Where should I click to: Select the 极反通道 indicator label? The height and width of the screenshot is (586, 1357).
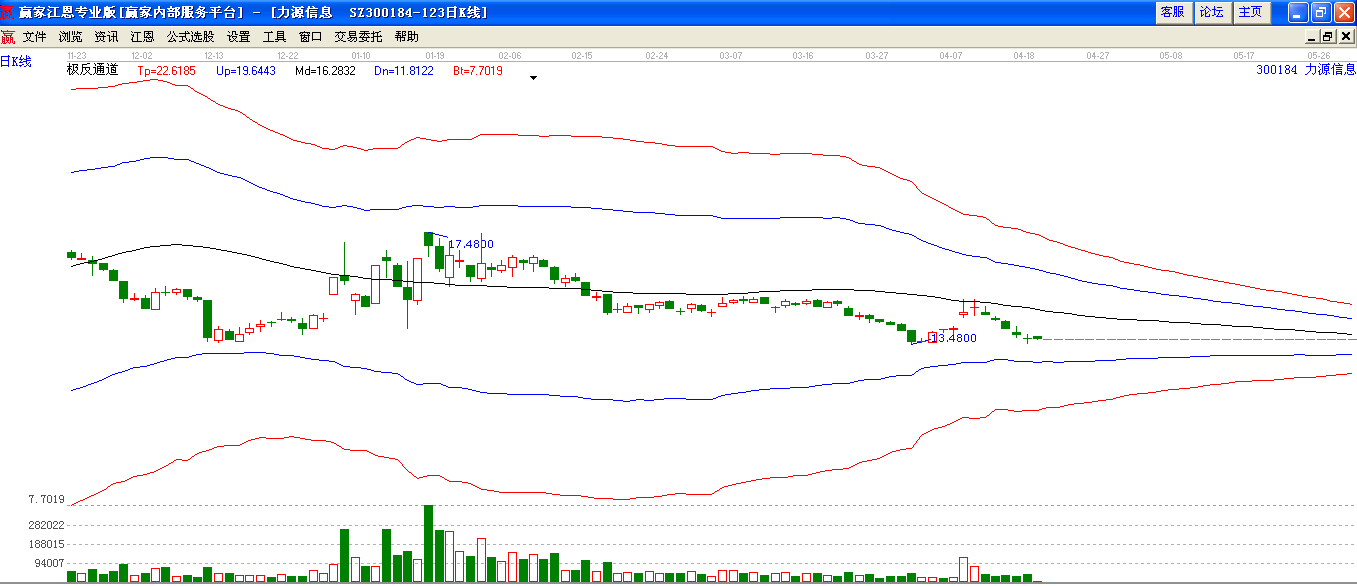pos(93,70)
